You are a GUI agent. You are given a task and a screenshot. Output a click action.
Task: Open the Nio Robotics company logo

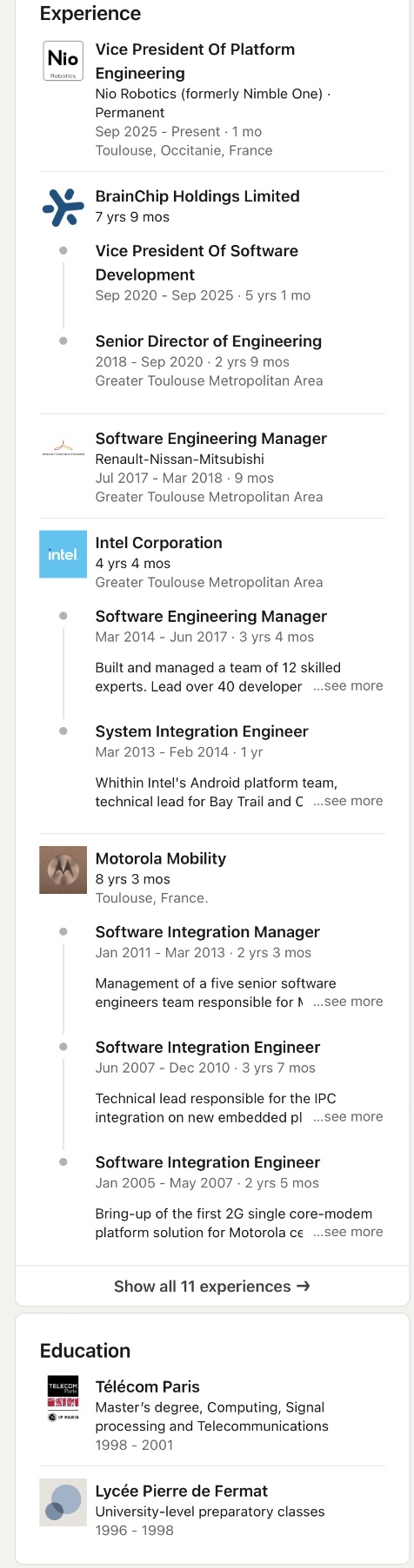click(63, 62)
